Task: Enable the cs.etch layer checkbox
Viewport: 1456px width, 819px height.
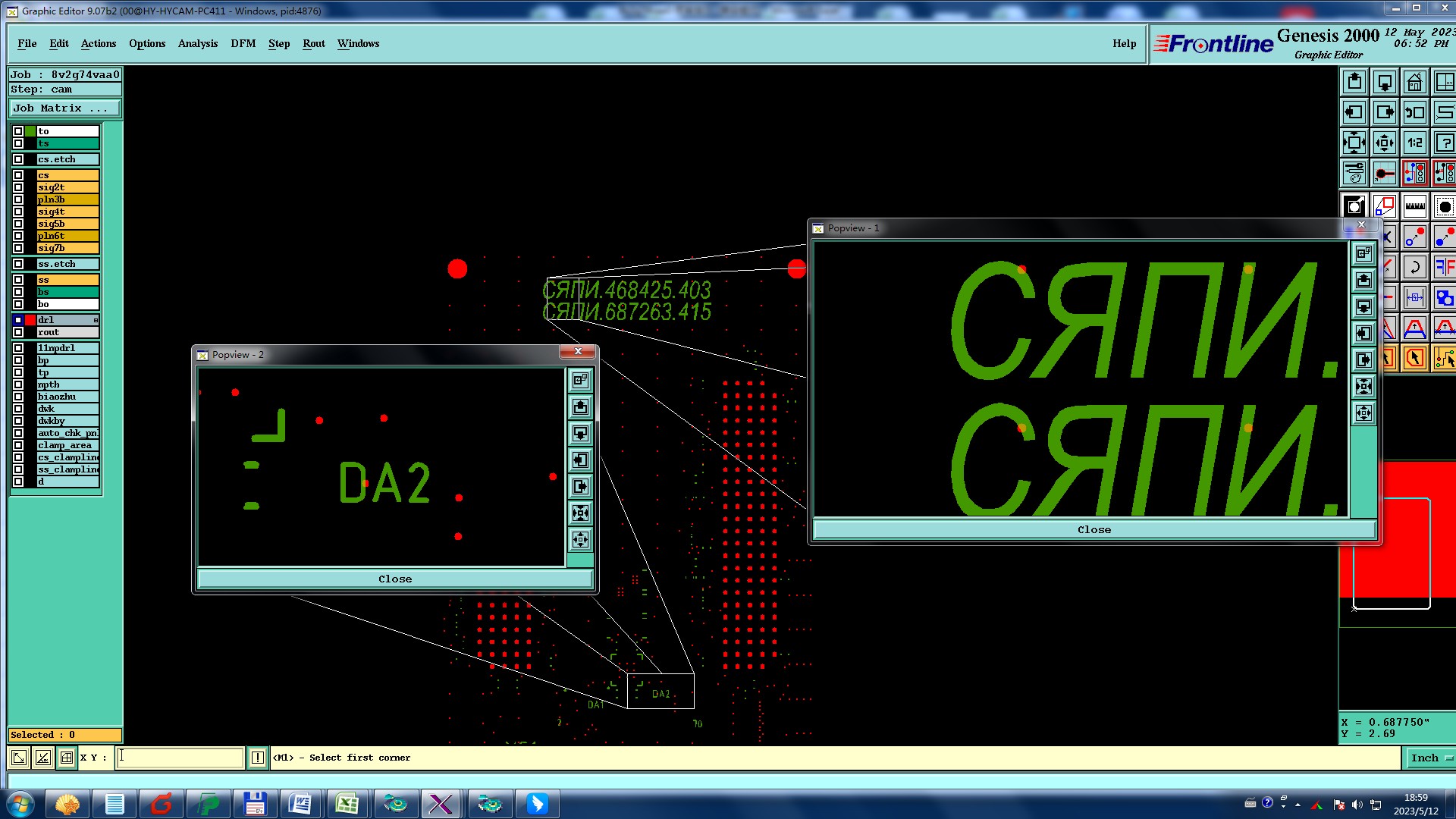Action: [x=18, y=159]
